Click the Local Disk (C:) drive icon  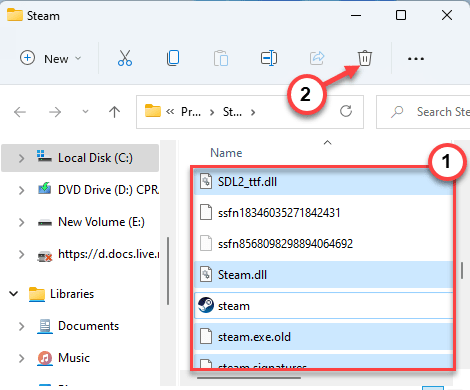44,156
